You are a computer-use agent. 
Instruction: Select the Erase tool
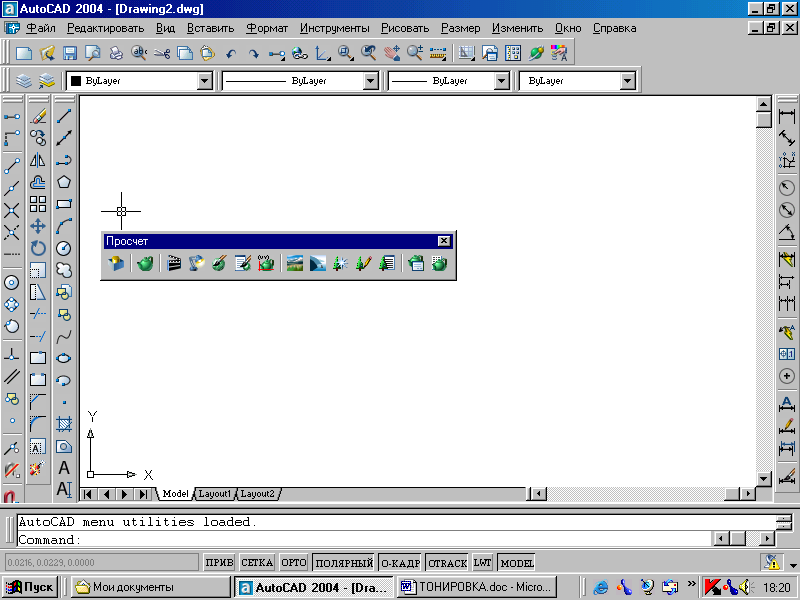pos(38,116)
